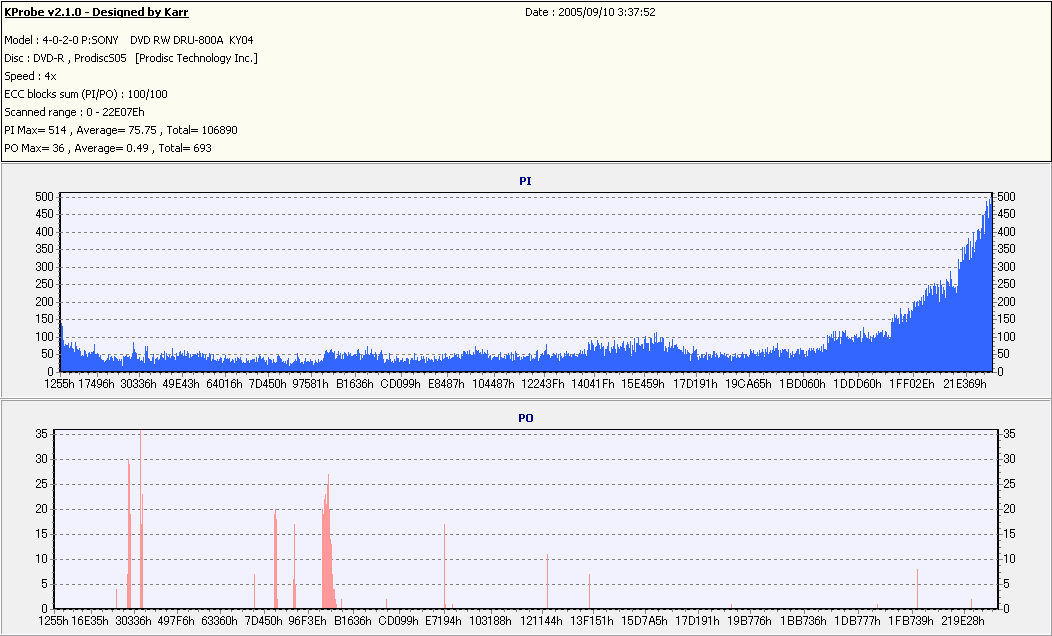The width and height of the screenshot is (1052, 636).
Task: Click the 'Speed : 4x' line
Action: click(x=30, y=76)
